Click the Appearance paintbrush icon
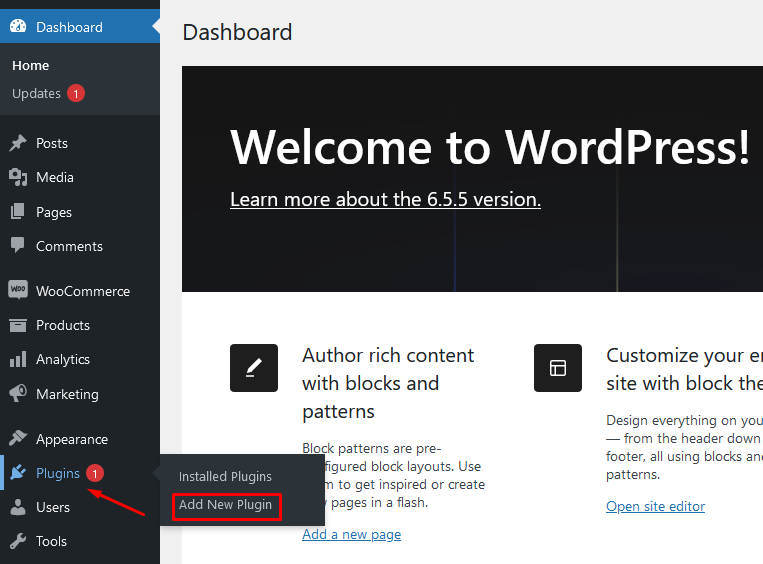The width and height of the screenshot is (763, 564). [18, 439]
